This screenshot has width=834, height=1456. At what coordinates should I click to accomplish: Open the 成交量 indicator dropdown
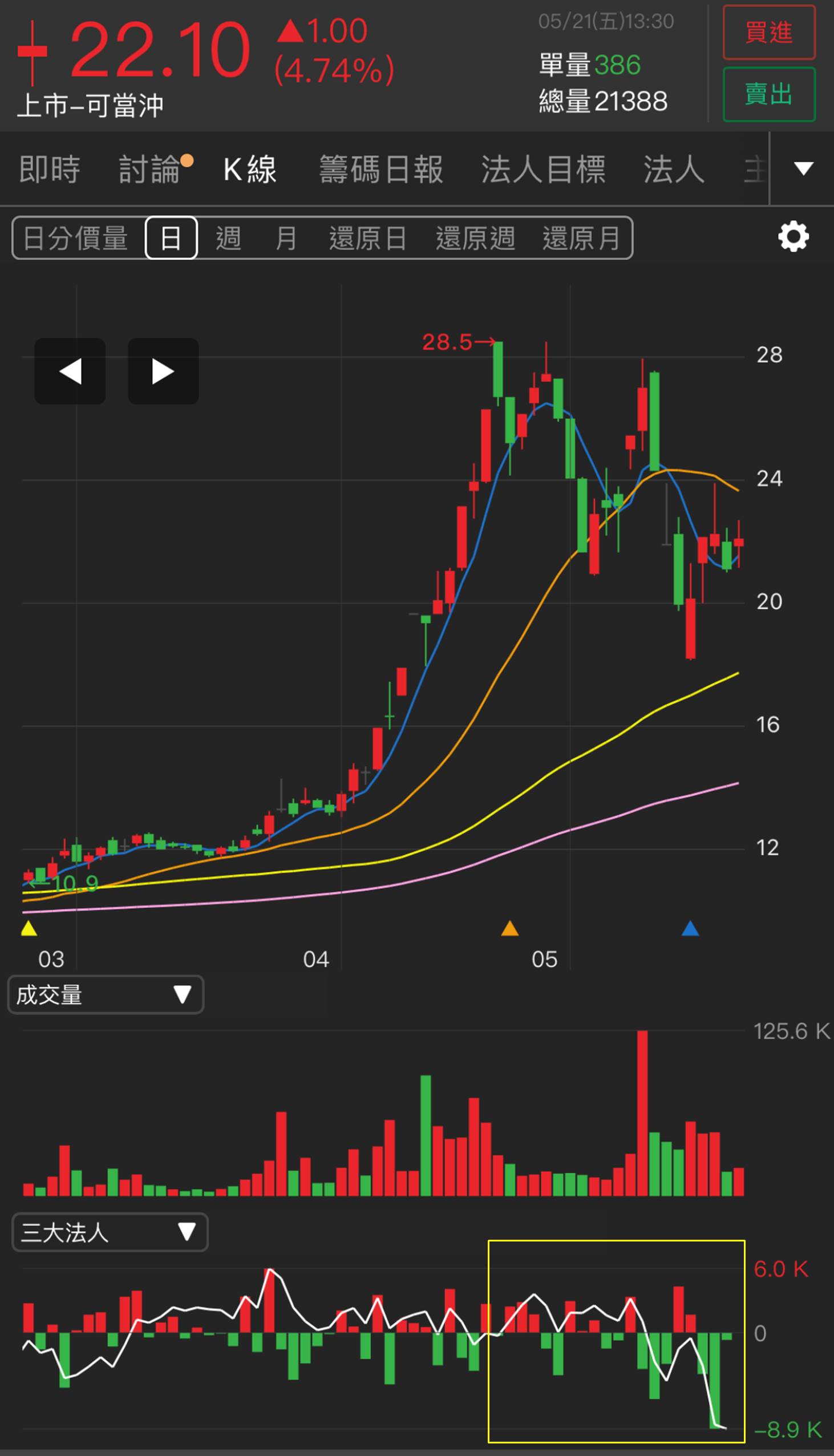coord(106,995)
